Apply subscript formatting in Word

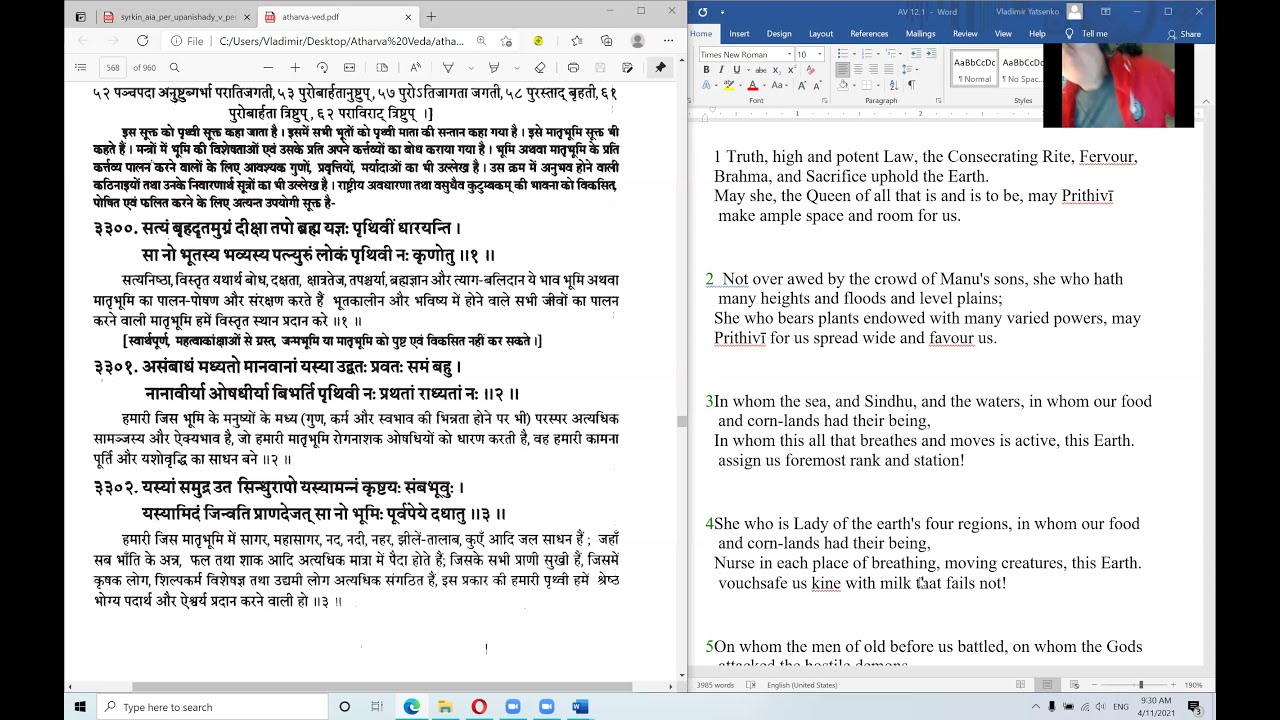pos(777,70)
